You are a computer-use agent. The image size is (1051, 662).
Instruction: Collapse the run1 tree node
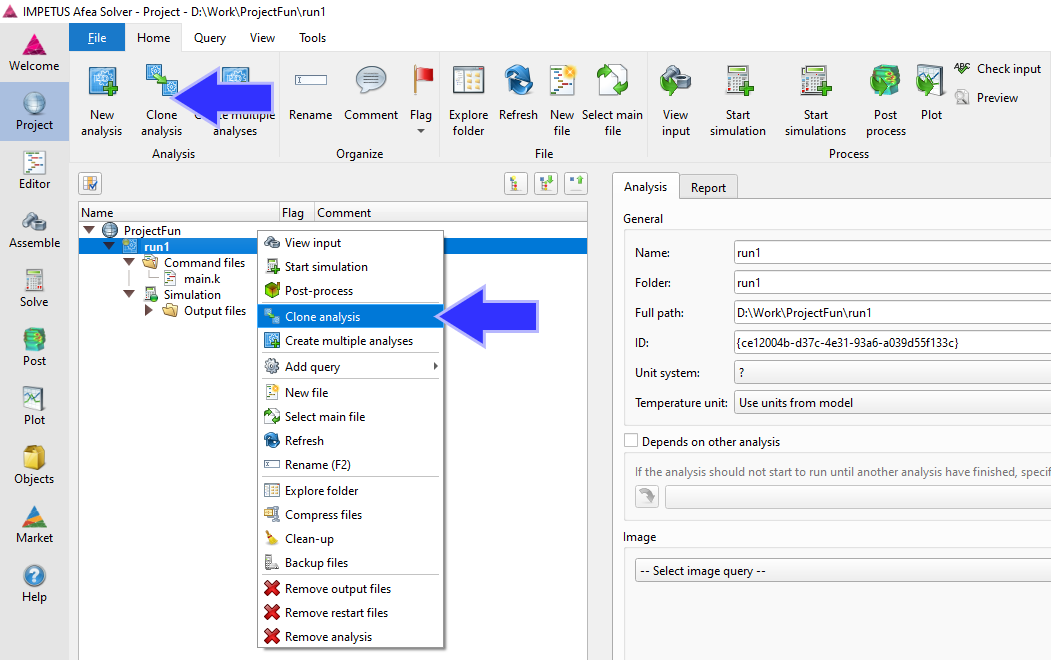pyautogui.click(x=109, y=246)
